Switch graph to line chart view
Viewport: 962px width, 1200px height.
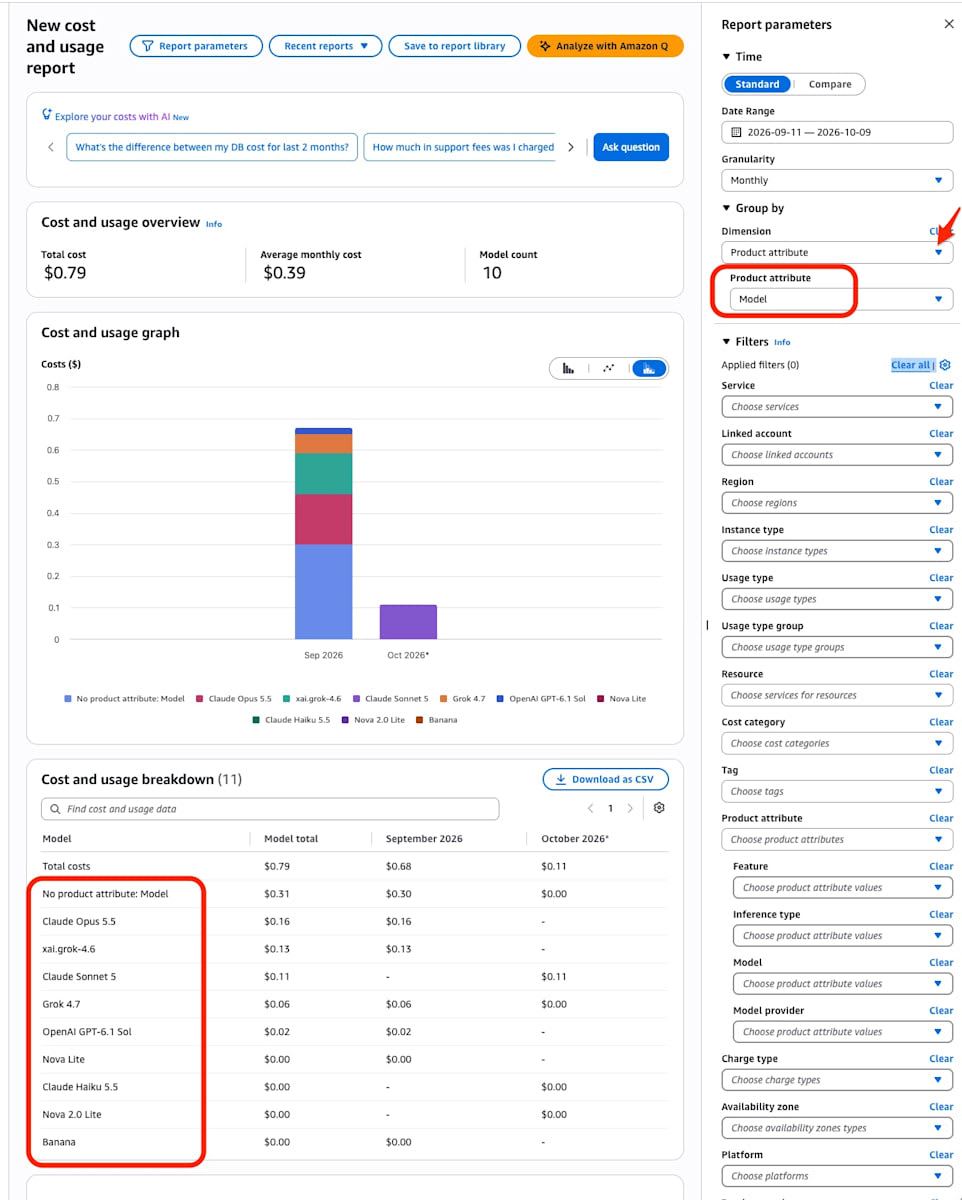point(608,368)
